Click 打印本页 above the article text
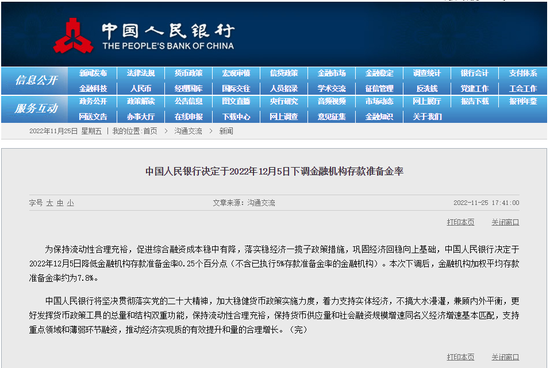The image size is (550, 368). point(461,222)
